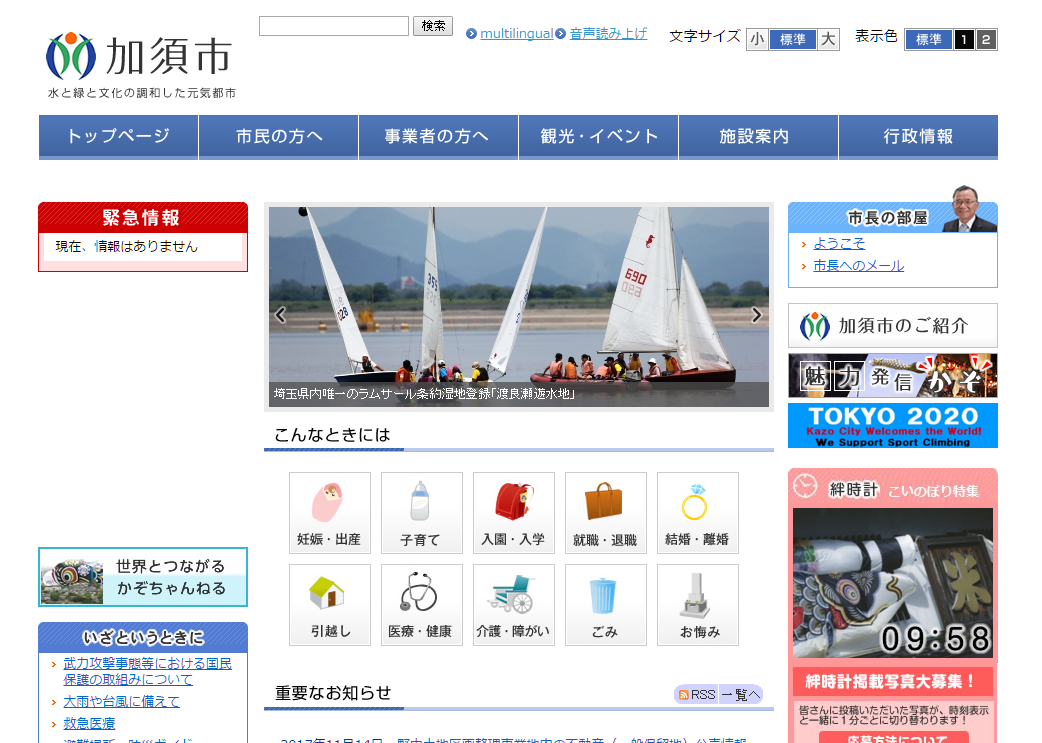Open the 観光・イベント menu
The height and width of the screenshot is (743, 1042).
598,137
